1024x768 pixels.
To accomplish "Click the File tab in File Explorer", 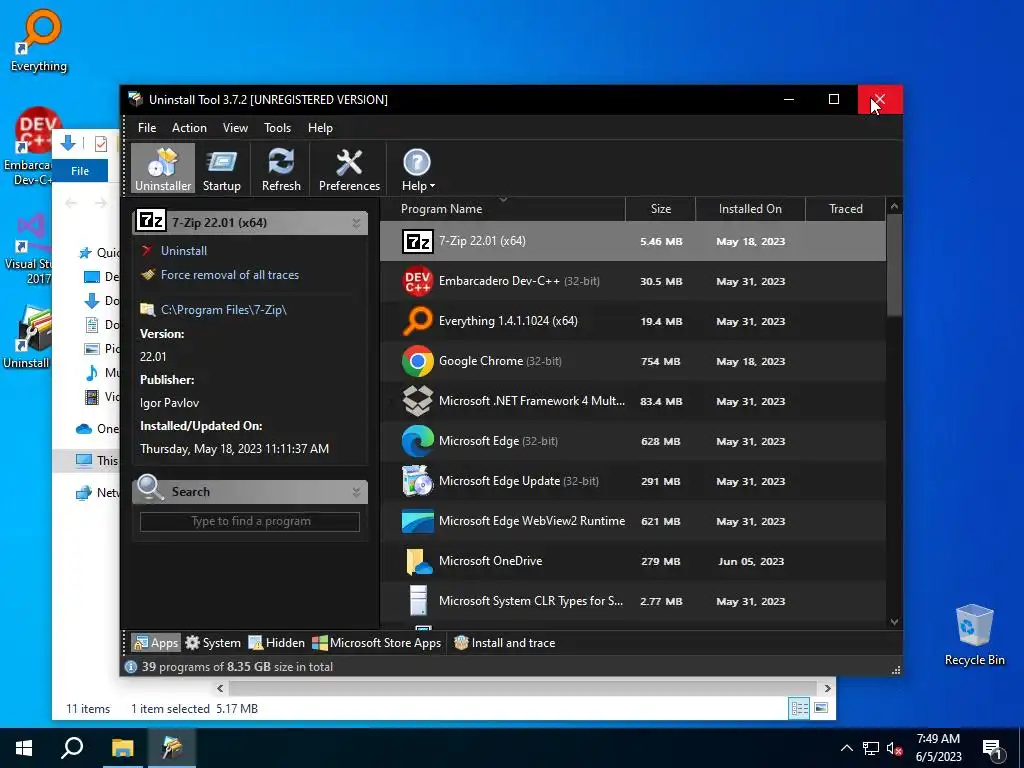I will (80, 171).
